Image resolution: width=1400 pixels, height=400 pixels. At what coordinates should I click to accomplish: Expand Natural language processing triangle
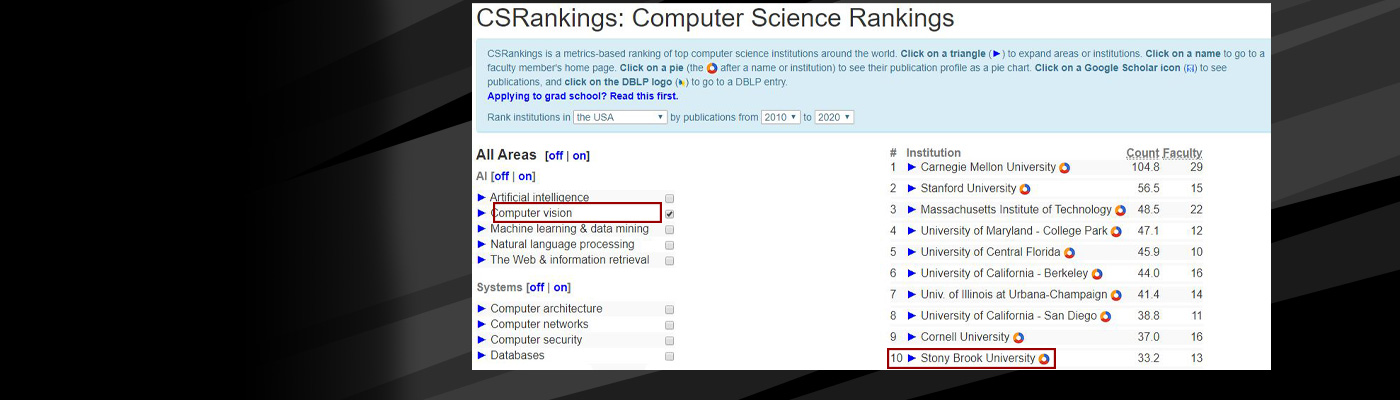[x=481, y=244]
